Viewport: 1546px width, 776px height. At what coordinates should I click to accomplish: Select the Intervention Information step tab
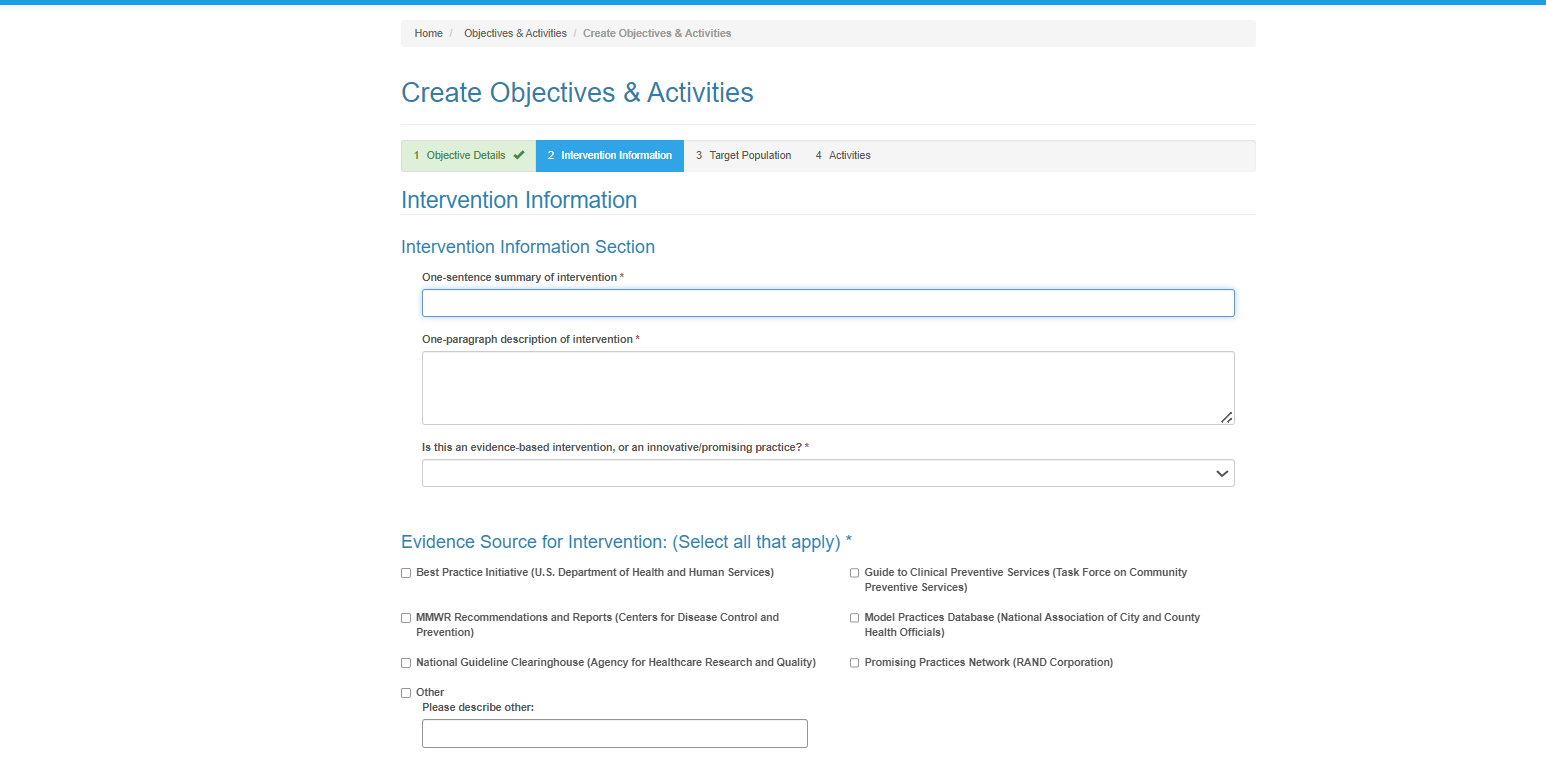pyautogui.click(x=610, y=155)
